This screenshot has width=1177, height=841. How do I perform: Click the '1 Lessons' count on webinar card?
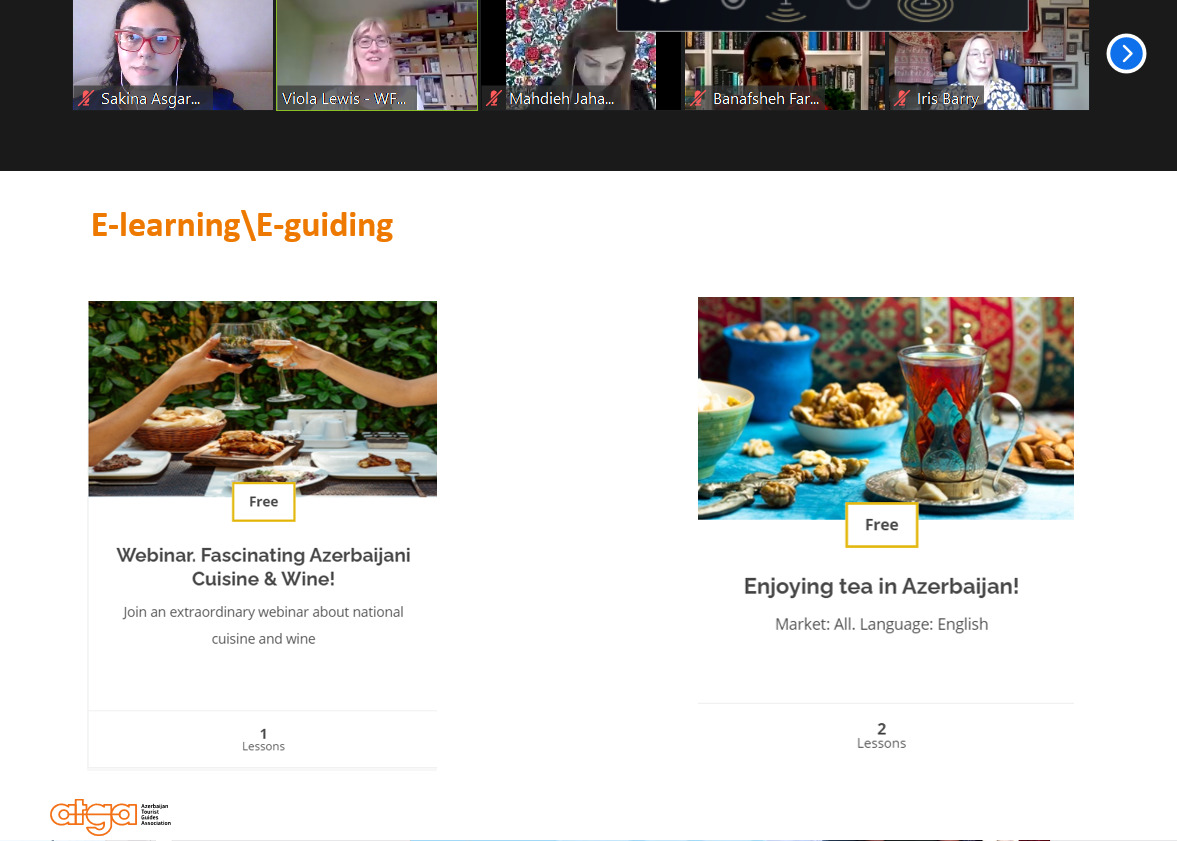263,740
